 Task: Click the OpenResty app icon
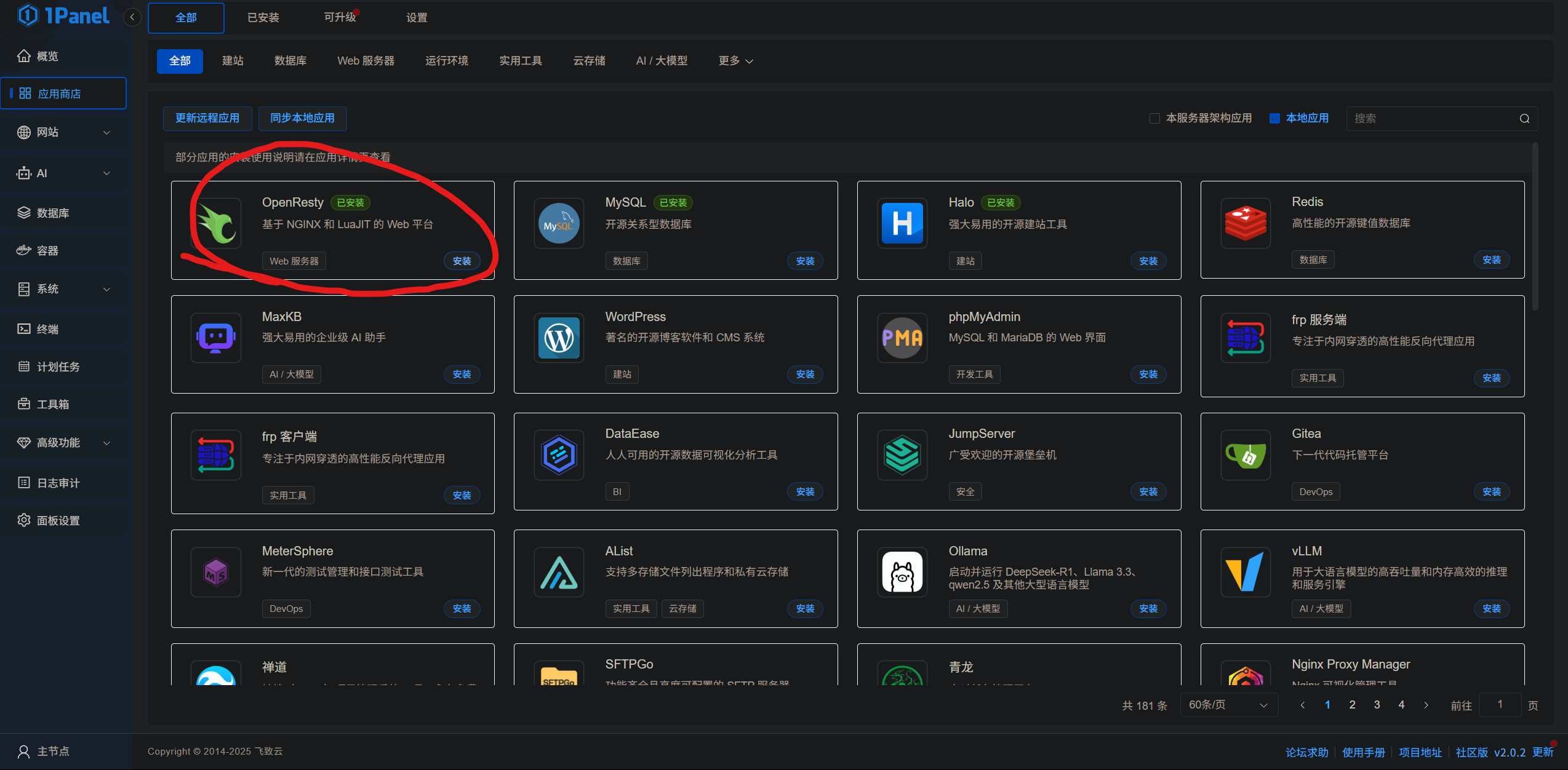[216, 223]
